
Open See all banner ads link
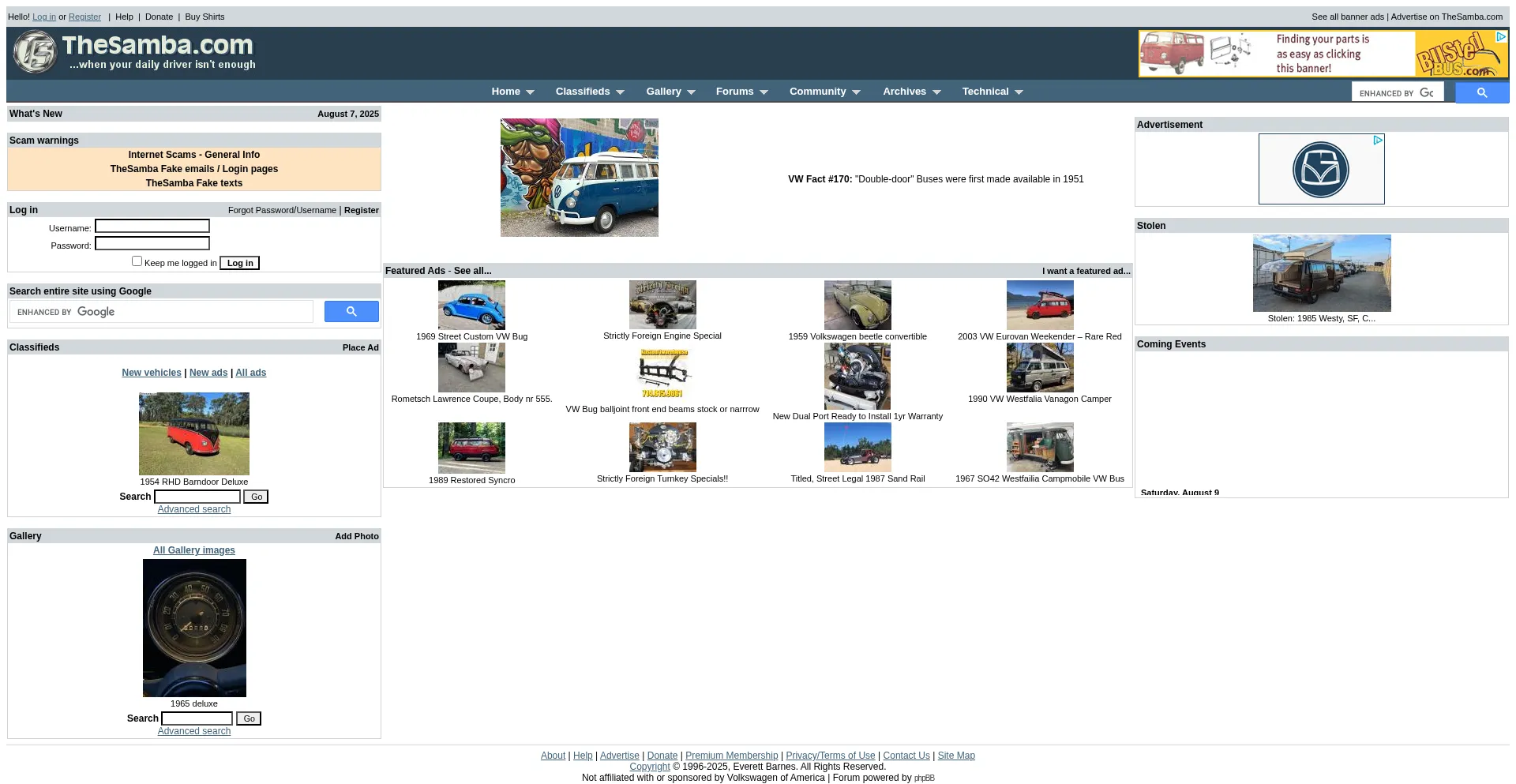[x=1348, y=17]
